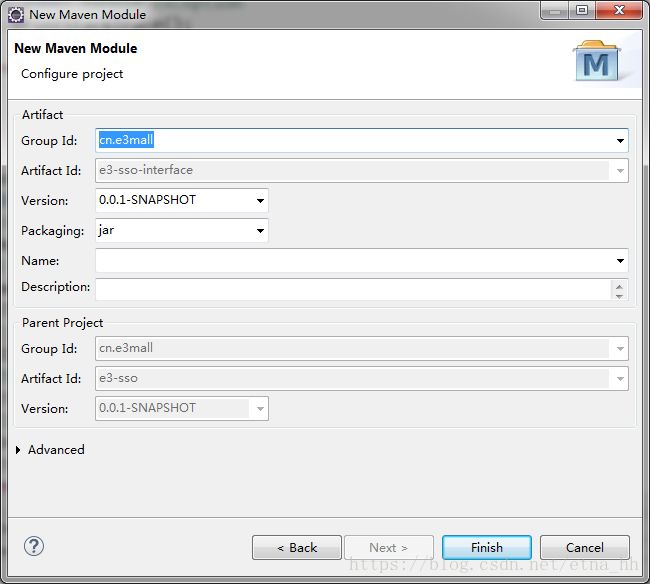Click the Description scroll down arrow
This screenshot has width=650, height=584.
coord(619,296)
